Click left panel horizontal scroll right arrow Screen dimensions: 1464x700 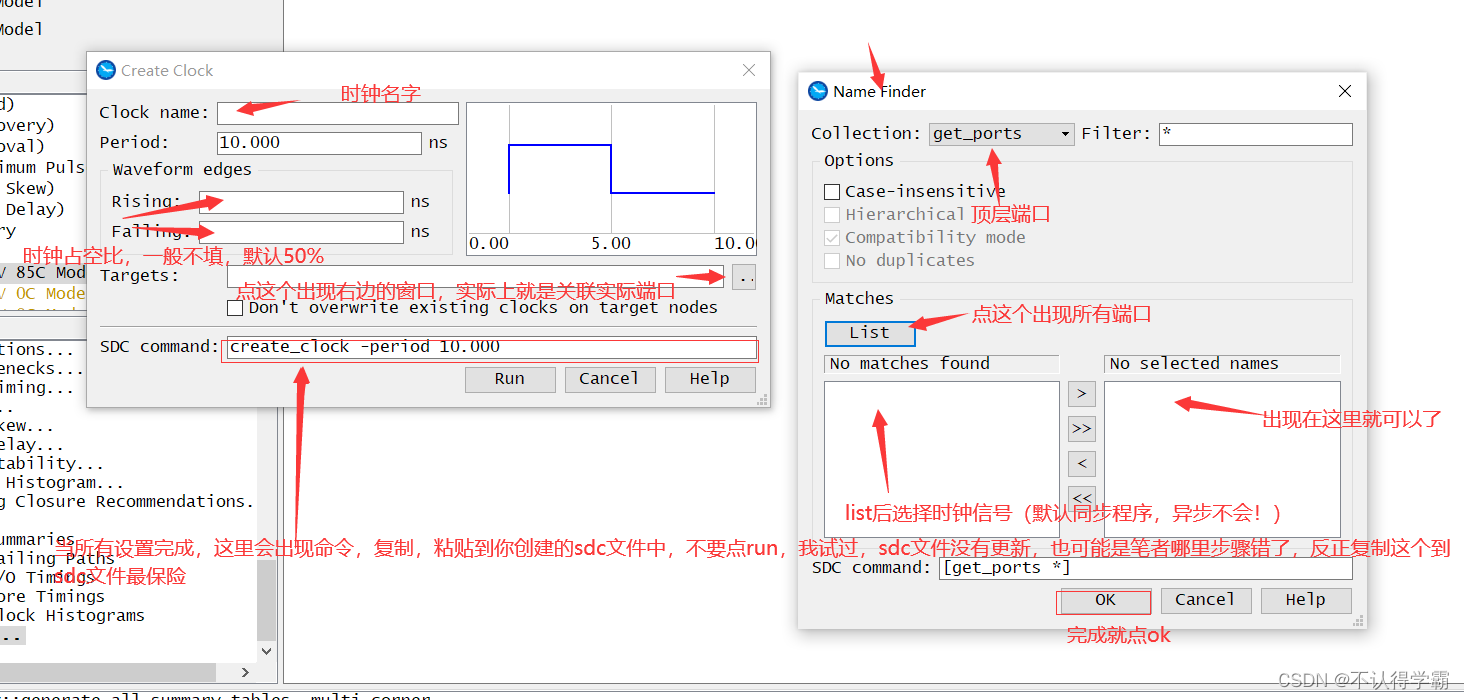click(247, 672)
